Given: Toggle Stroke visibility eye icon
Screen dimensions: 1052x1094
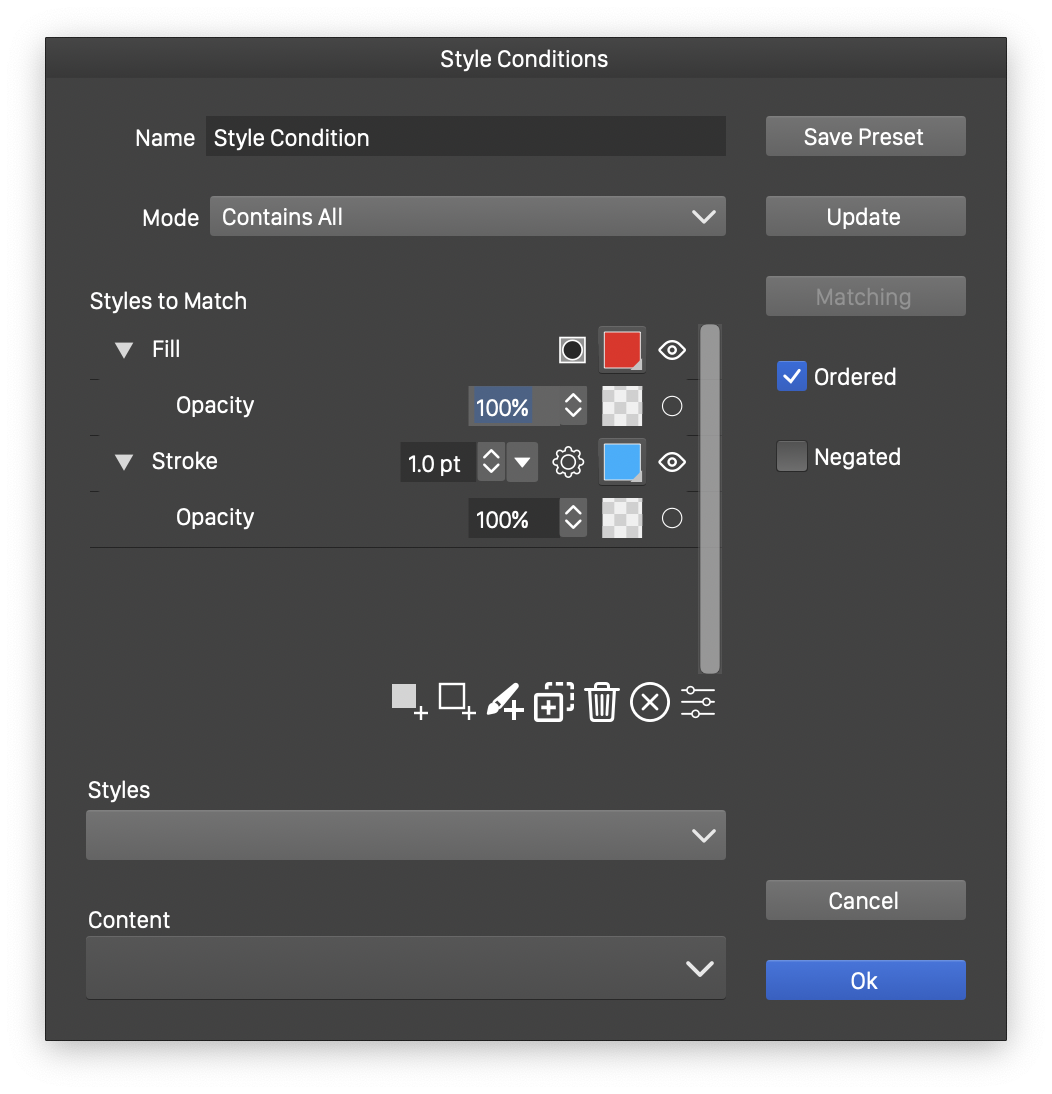Looking at the screenshot, I should tap(672, 462).
